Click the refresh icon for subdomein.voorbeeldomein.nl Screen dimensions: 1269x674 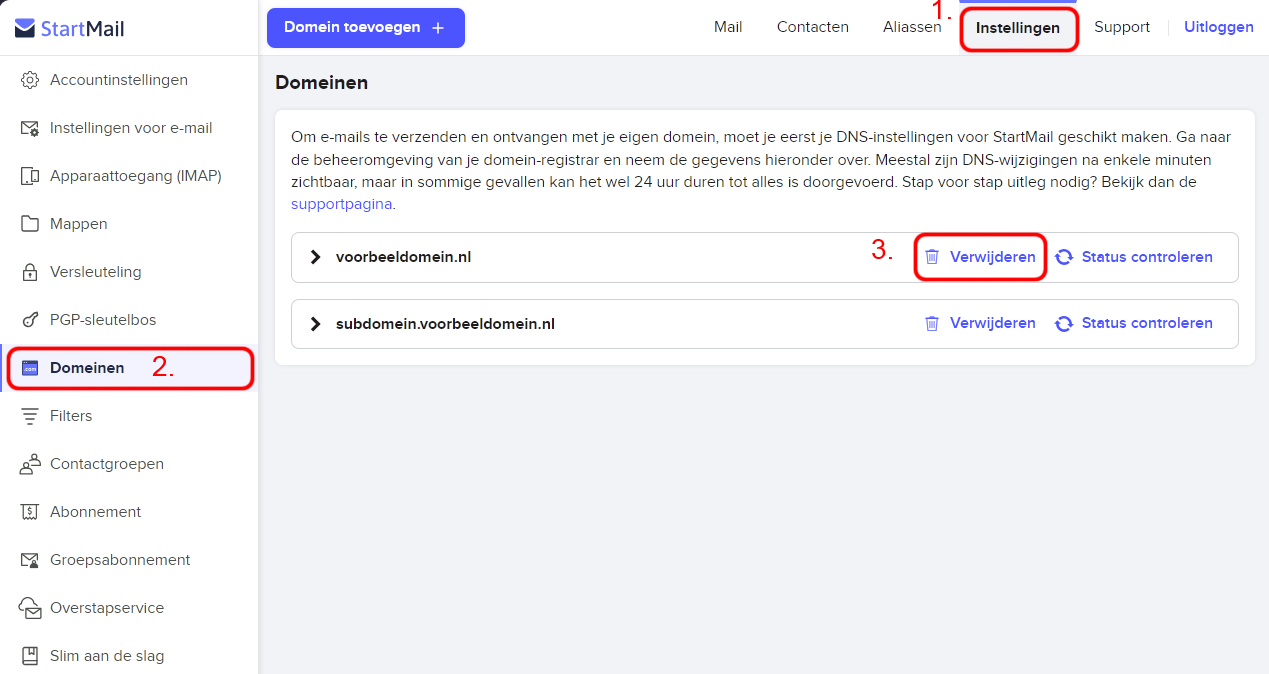pyautogui.click(x=1064, y=323)
